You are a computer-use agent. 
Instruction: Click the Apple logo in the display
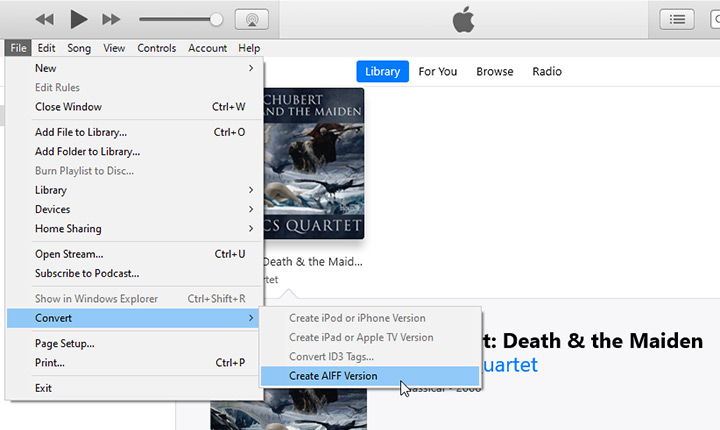pyautogui.click(x=463, y=19)
